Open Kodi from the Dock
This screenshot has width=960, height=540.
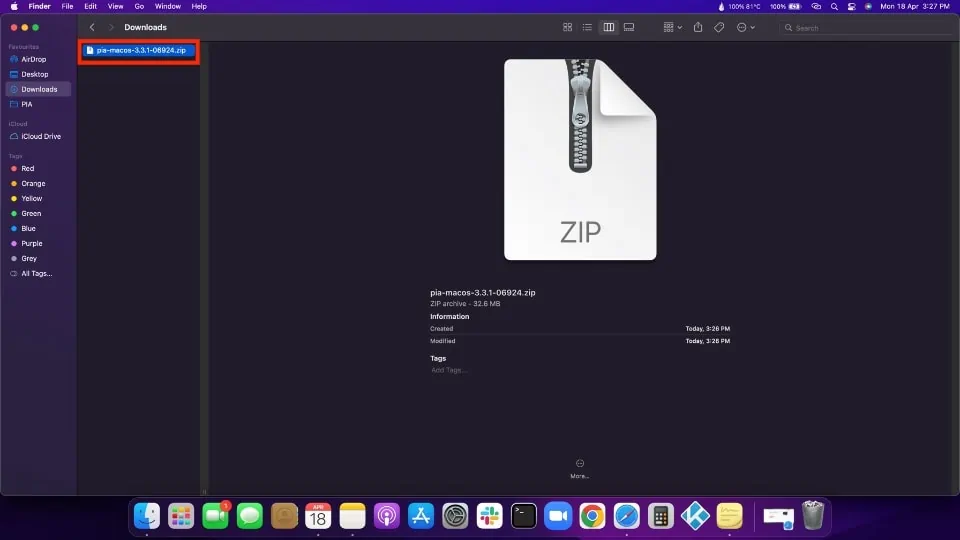pyautogui.click(x=696, y=516)
